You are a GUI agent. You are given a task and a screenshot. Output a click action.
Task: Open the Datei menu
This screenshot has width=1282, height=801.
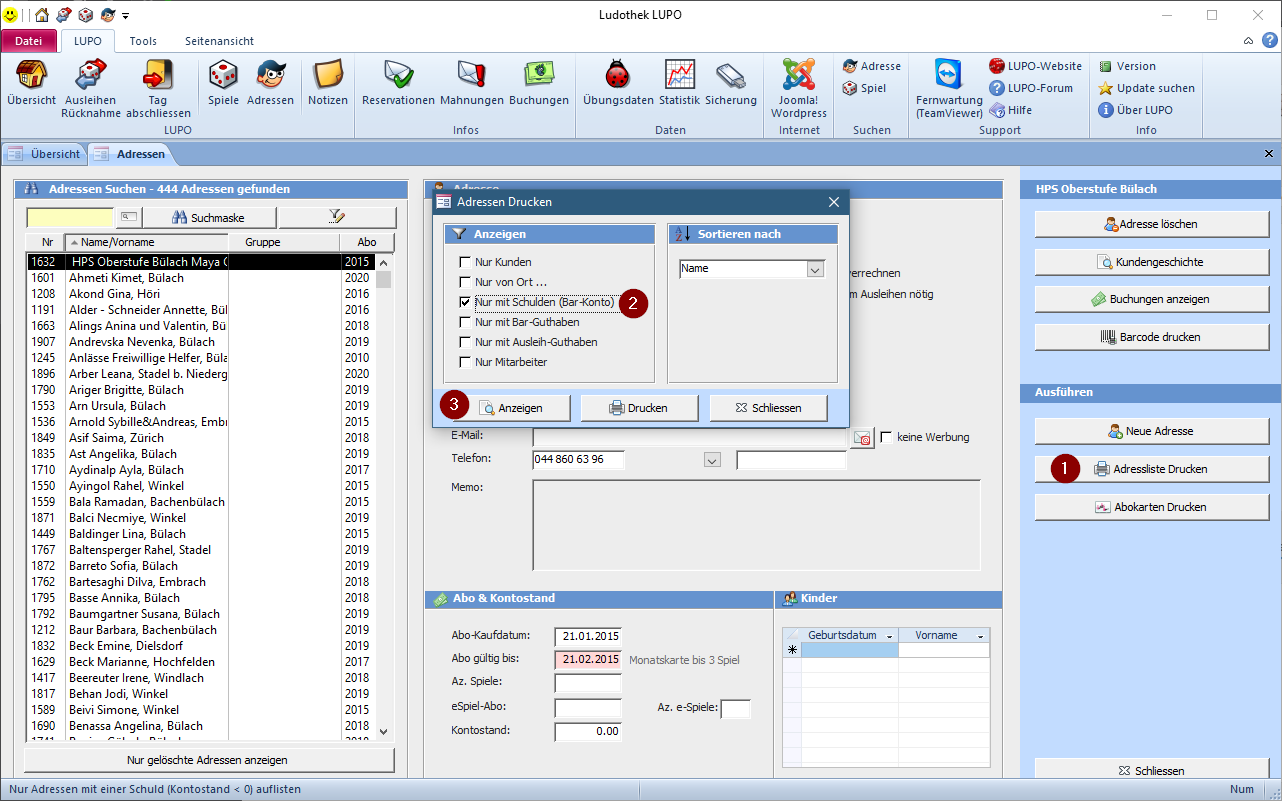(x=30, y=41)
